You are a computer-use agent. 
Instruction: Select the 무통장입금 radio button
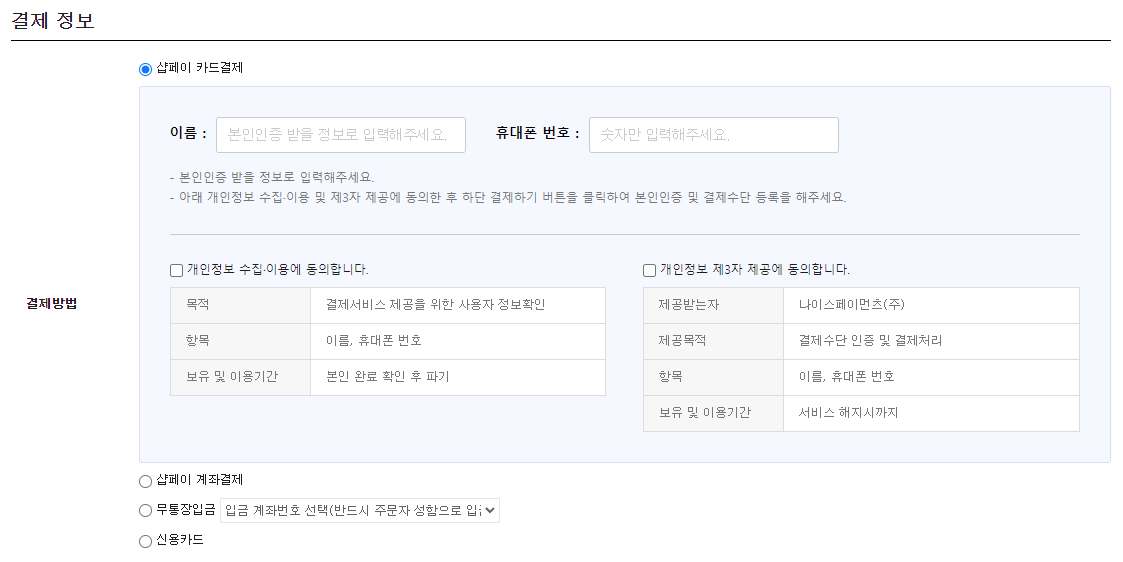click(x=146, y=511)
